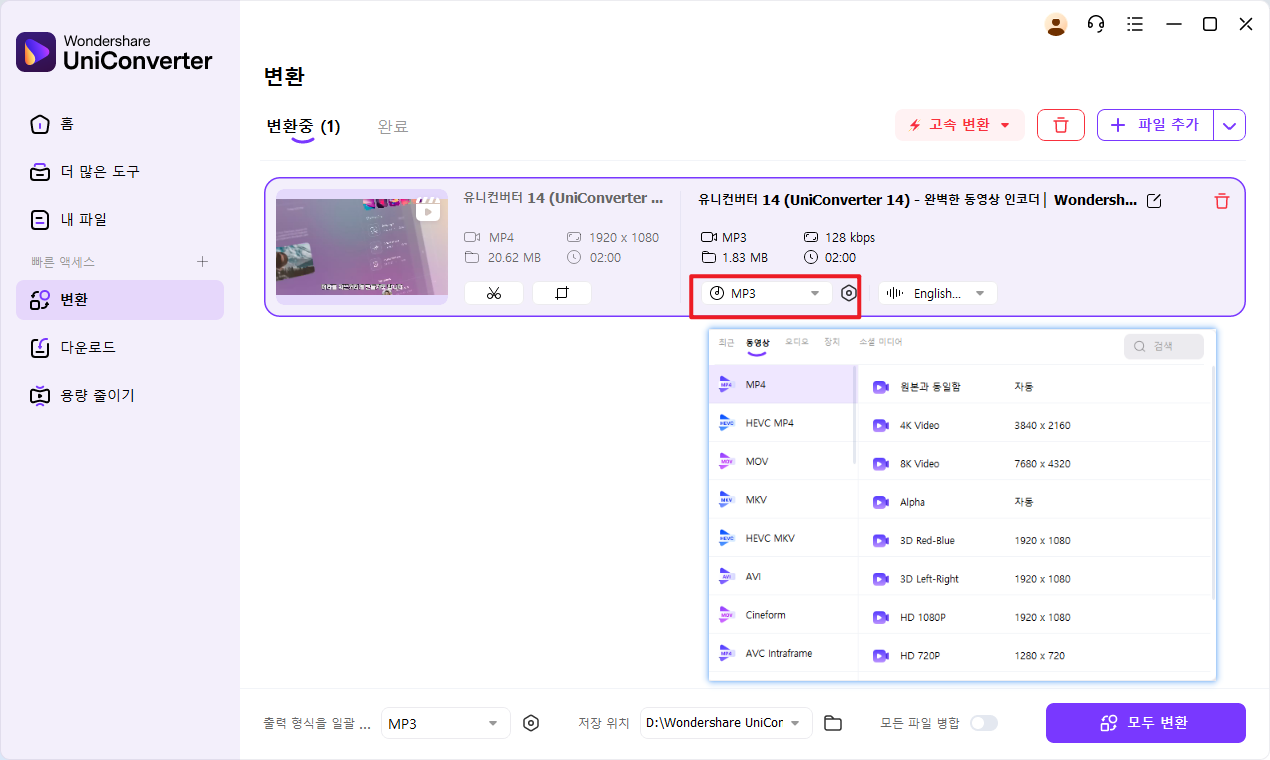Open 용량 줄이기 compressor

click(120, 395)
